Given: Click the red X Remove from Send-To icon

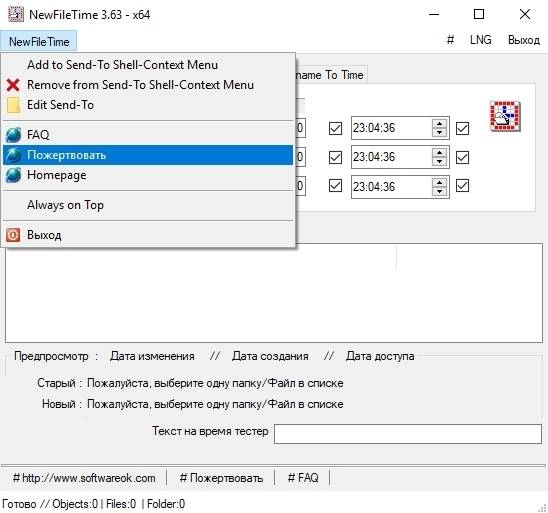Looking at the screenshot, I should pyautogui.click(x=13, y=85).
